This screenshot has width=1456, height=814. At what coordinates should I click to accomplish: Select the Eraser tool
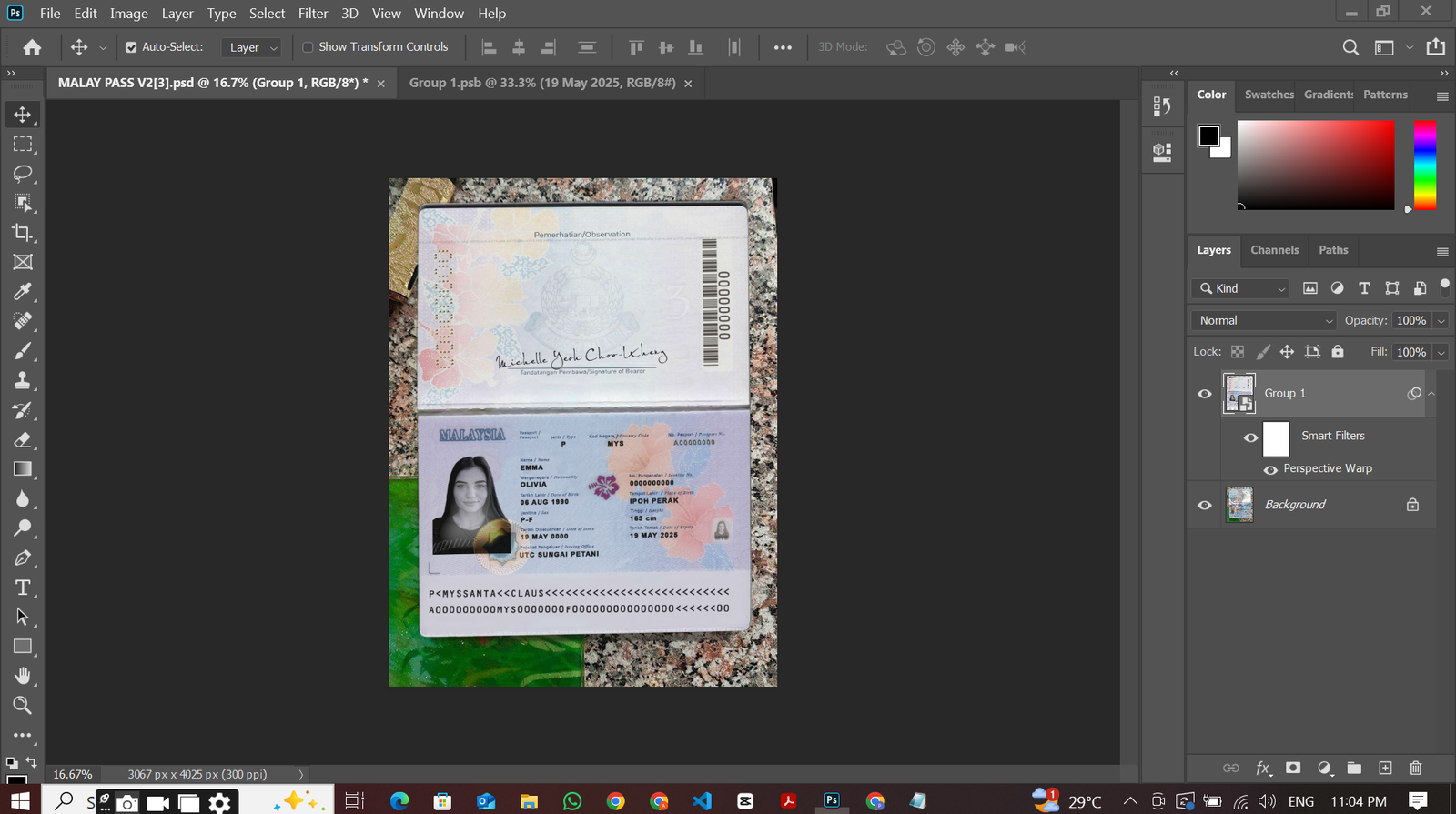(x=23, y=440)
